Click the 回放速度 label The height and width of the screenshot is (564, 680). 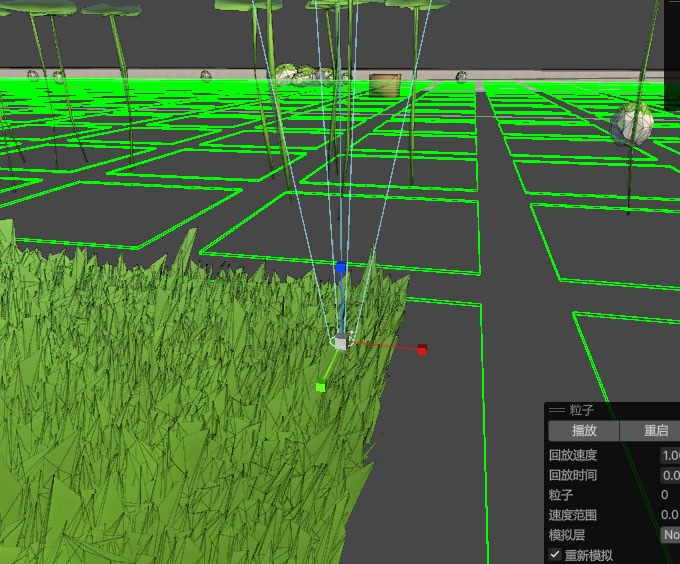pos(573,455)
